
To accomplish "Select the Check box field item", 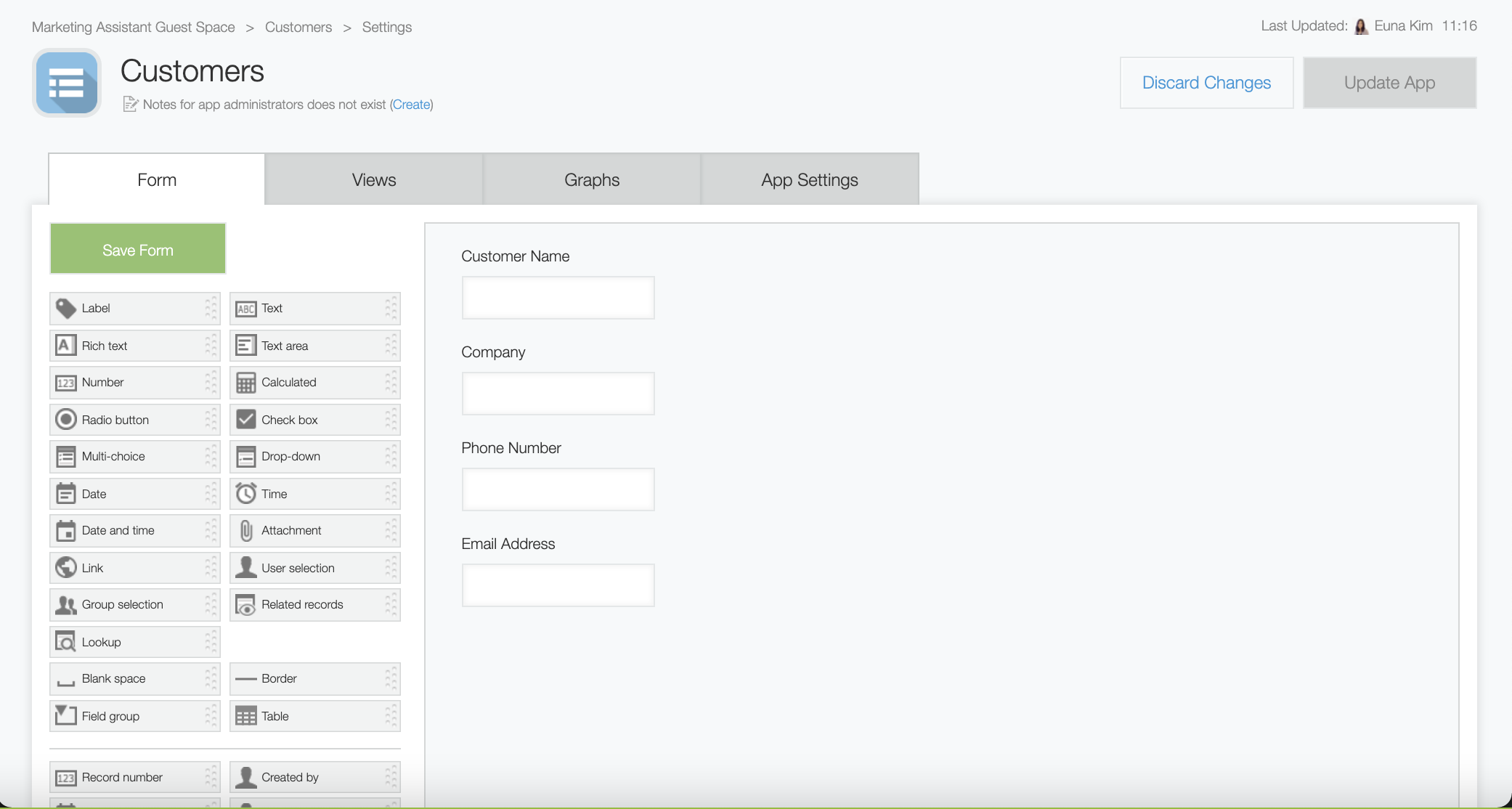I will click(314, 420).
